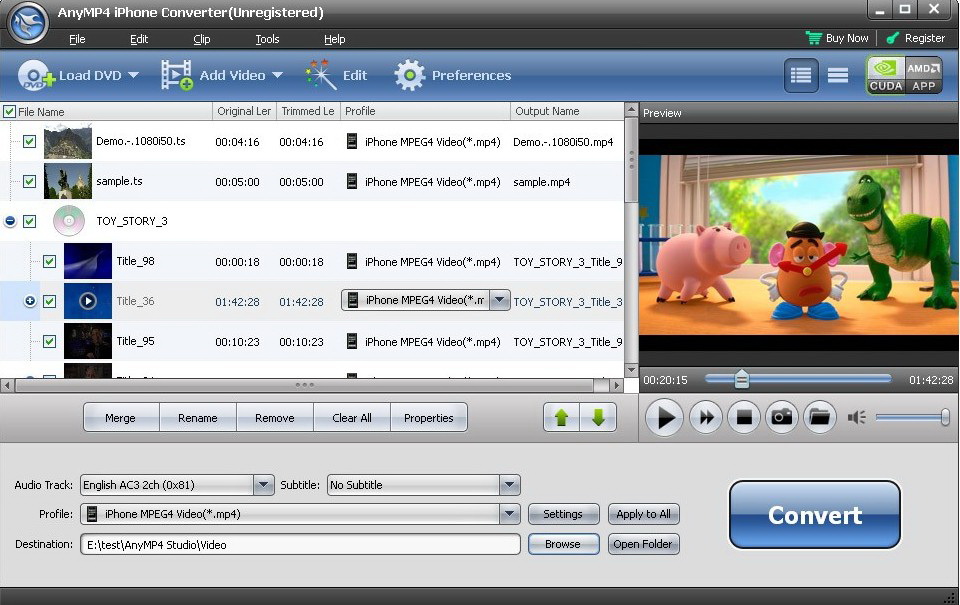Click the preview seek slider handle

pos(741,379)
